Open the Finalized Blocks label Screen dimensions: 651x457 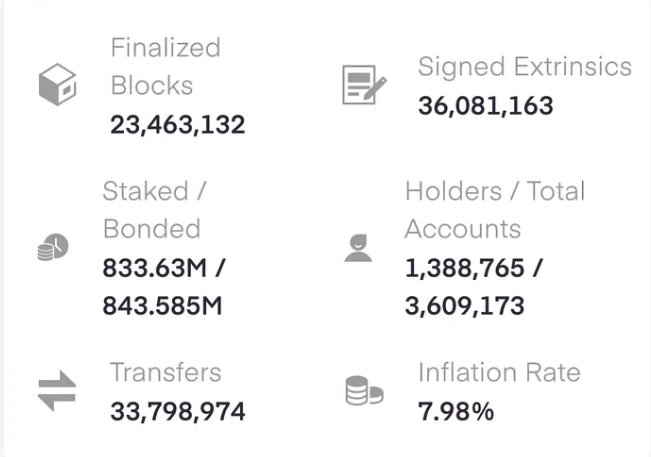pyautogui.click(x=165, y=66)
